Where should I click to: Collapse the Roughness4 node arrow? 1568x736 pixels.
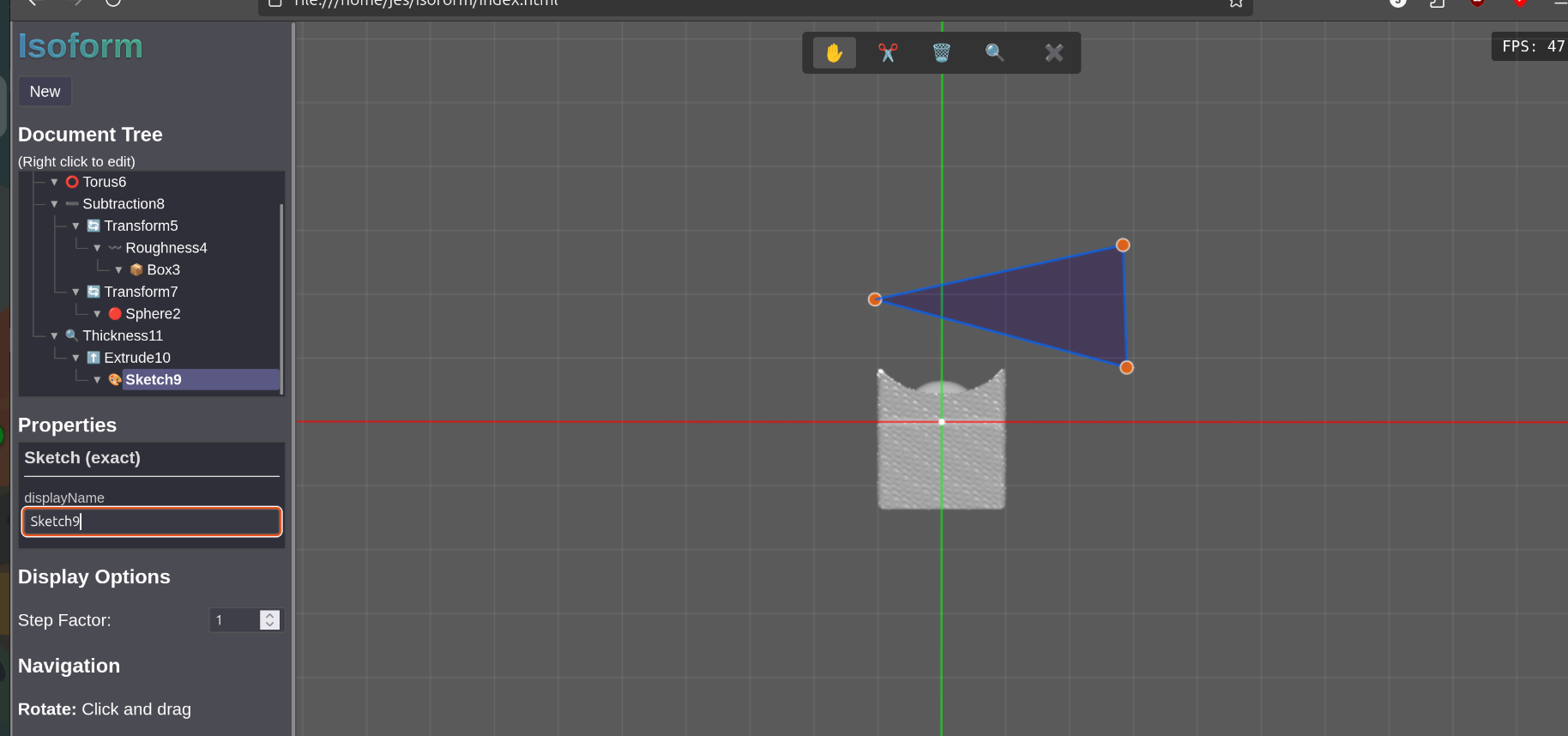point(97,248)
